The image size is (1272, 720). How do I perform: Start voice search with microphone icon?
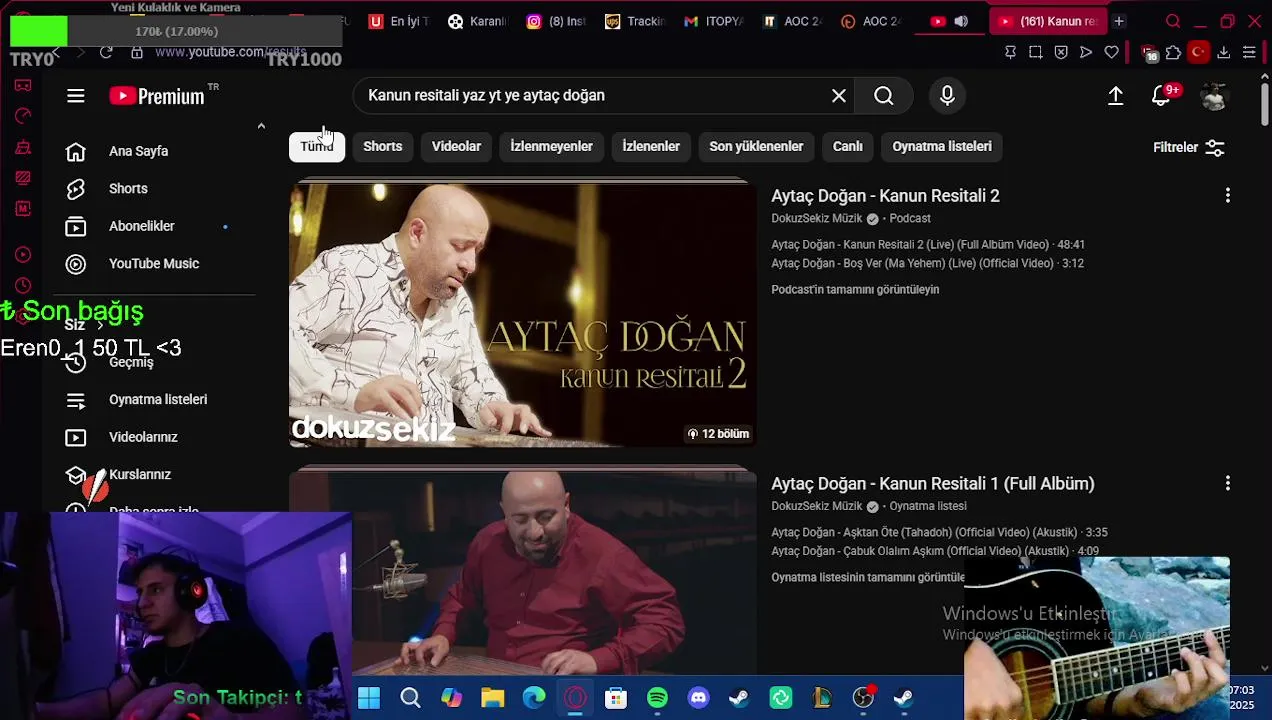pyautogui.click(x=947, y=96)
